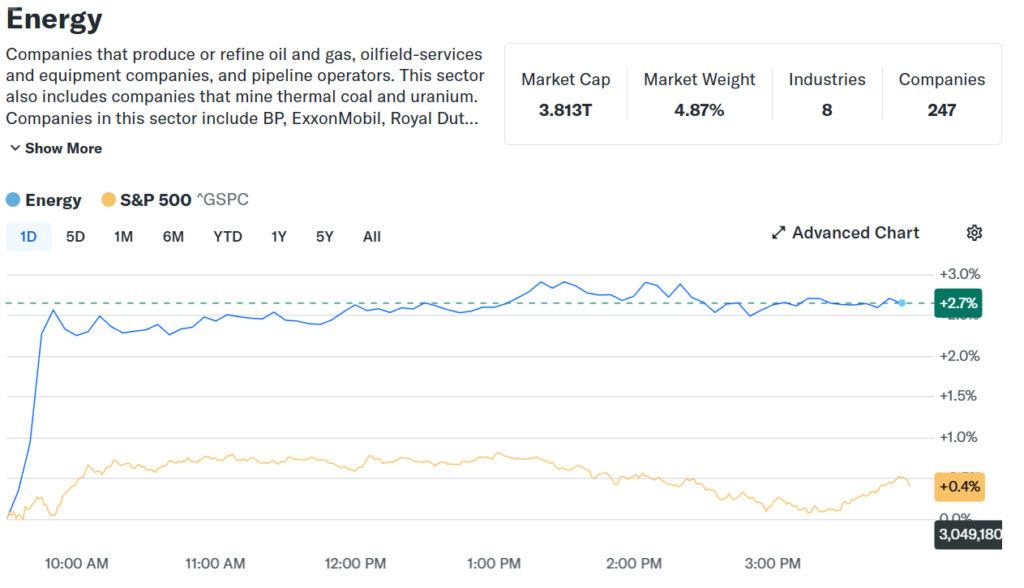This screenshot has height=588, width=1024.
Task: Click the orange +0.4% price badge
Action: coord(960,487)
